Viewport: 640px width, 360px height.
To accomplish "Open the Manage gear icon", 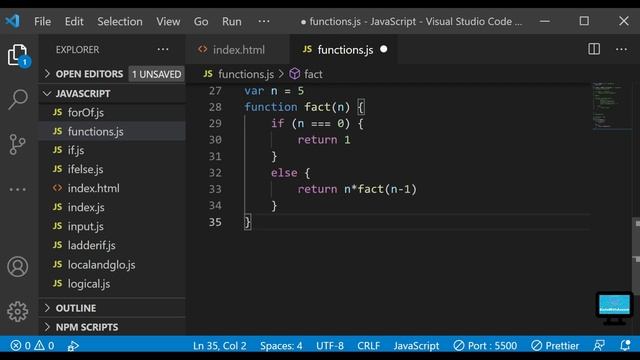I will 18,311.
